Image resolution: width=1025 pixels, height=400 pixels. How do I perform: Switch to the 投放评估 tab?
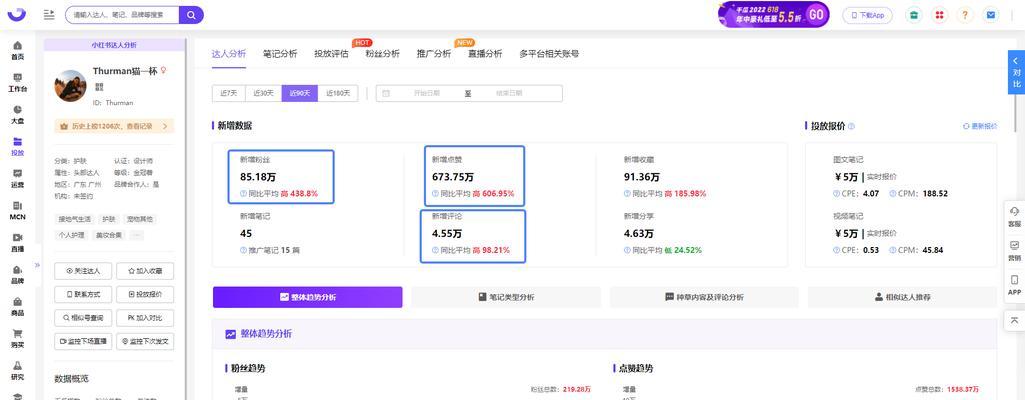(331, 54)
